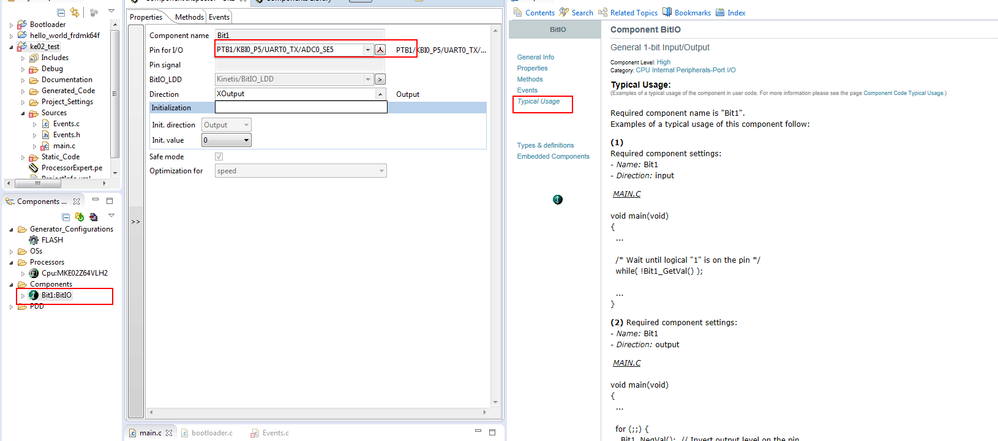
Task: Select Events.c source file
Action: click(66, 124)
